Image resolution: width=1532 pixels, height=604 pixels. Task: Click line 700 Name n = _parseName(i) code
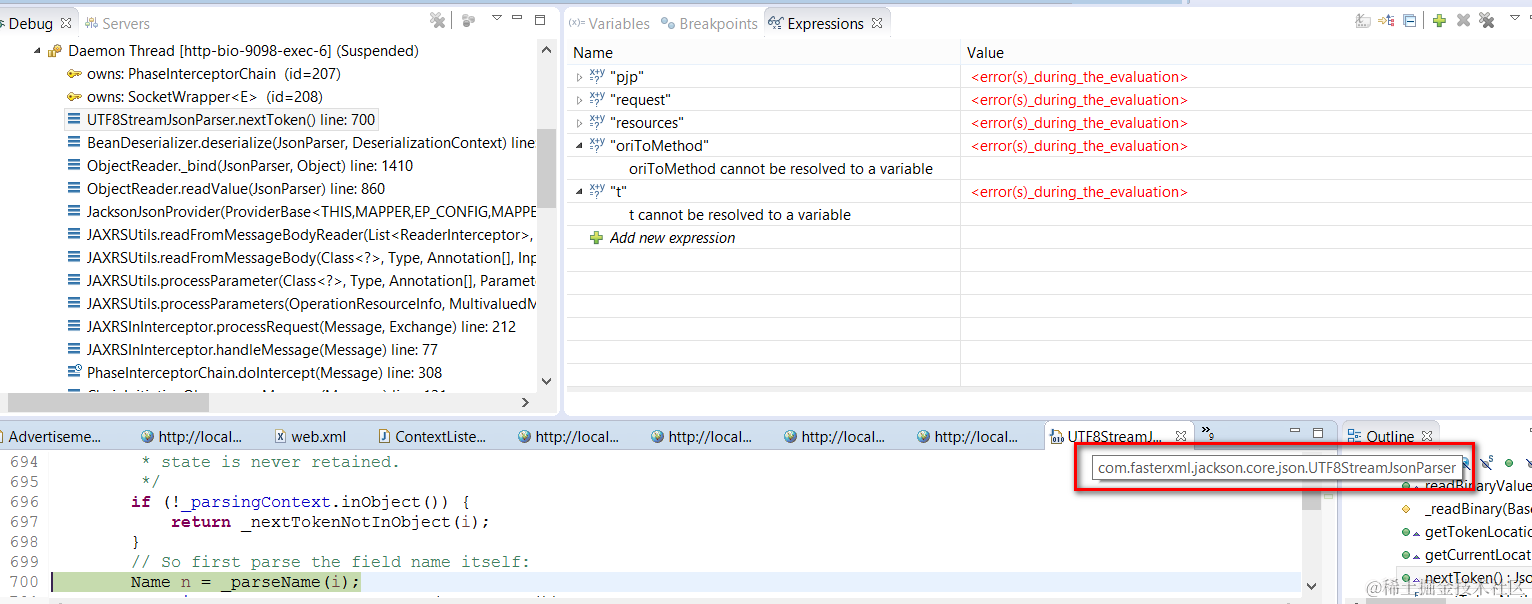click(x=245, y=582)
